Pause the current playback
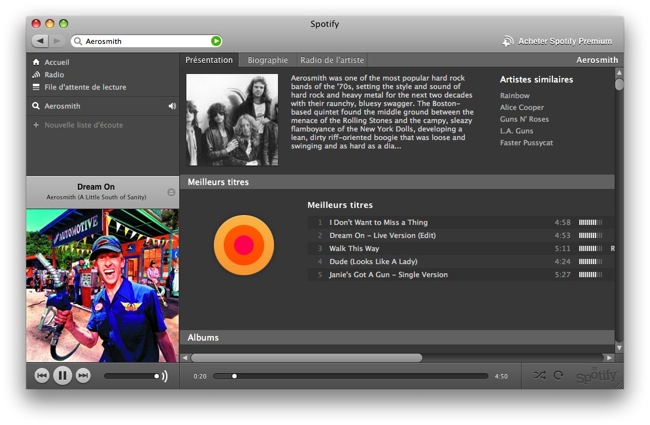This screenshot has width=650, height=425. [63, 376]
